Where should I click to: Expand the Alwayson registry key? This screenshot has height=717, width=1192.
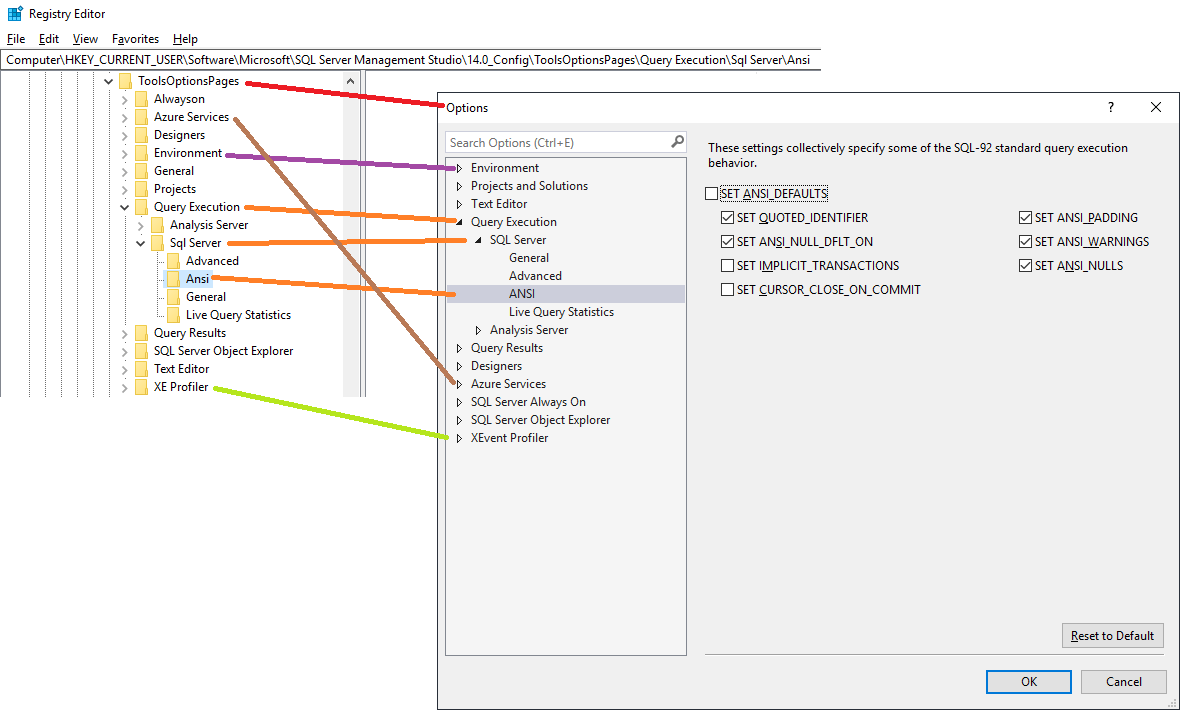click(125, 99)
